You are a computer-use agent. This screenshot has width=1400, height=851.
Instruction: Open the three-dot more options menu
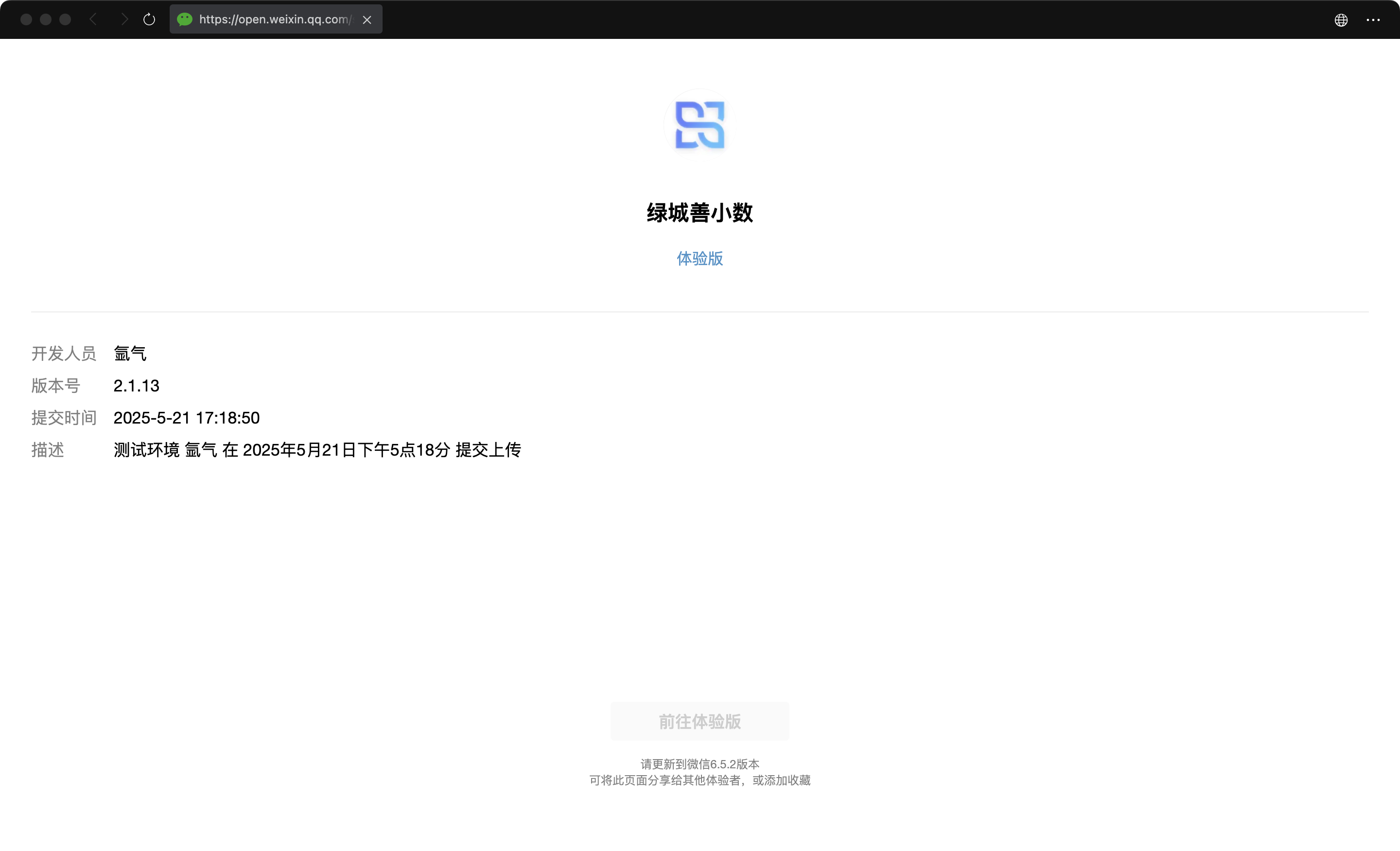pos(1373,20)
